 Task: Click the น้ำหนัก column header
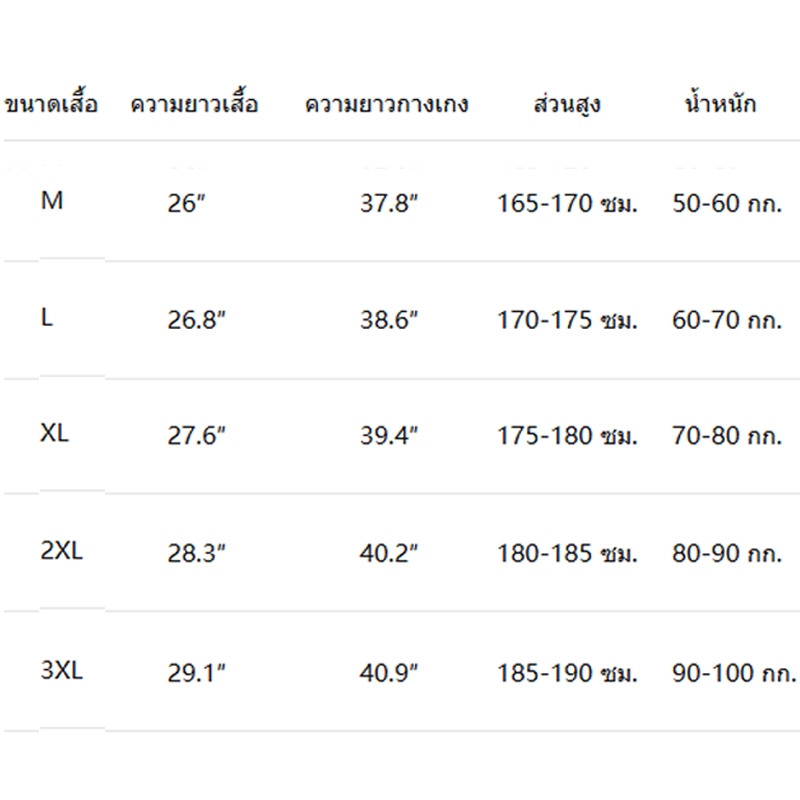click(x=720, y=102)
